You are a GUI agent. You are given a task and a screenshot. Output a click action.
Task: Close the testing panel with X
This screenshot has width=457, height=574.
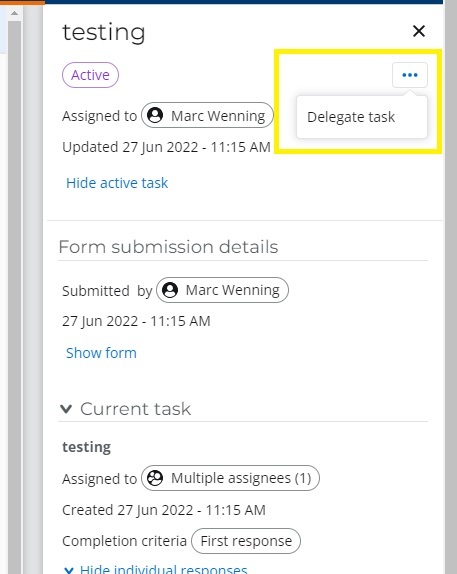[419, 31]
